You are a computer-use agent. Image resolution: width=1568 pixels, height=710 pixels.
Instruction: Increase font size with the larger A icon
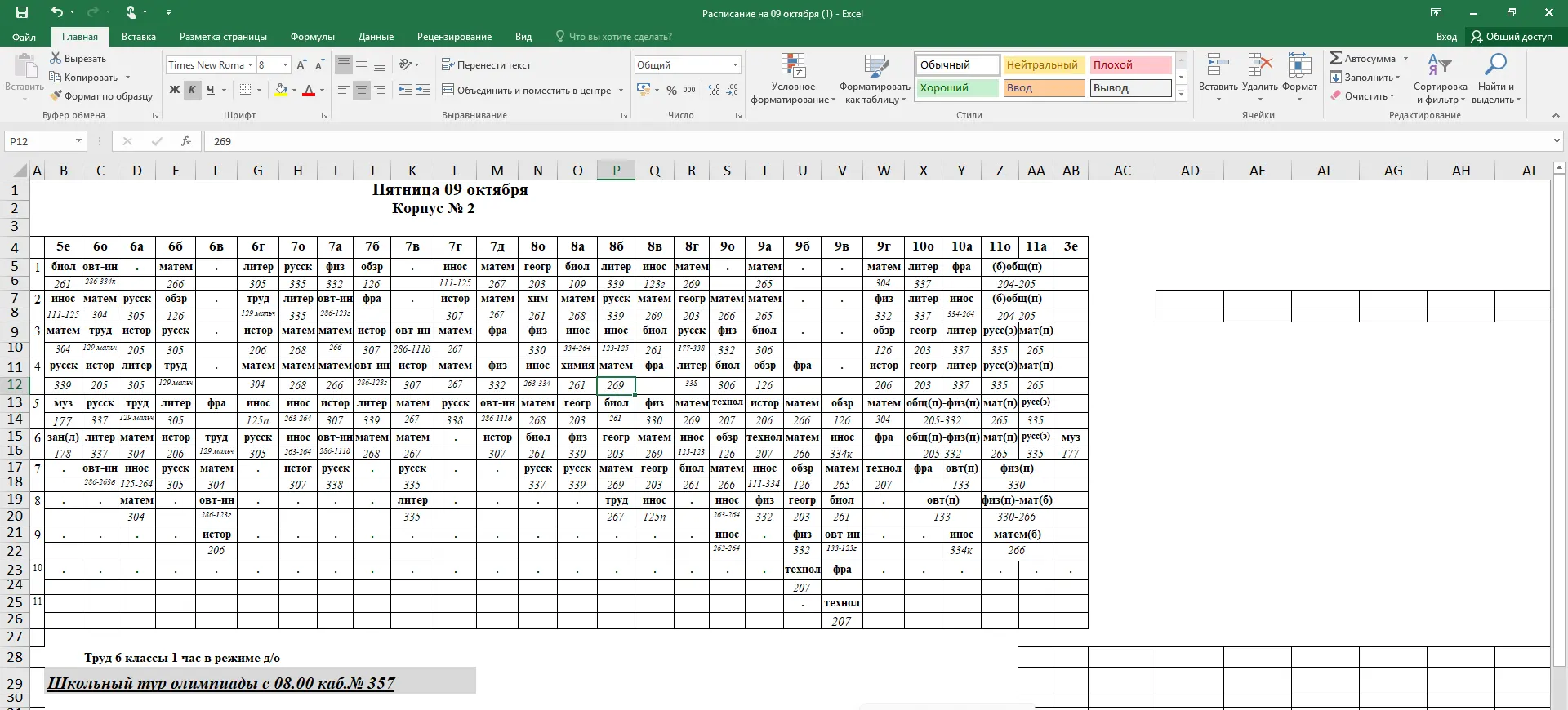[x=301, y=65]
